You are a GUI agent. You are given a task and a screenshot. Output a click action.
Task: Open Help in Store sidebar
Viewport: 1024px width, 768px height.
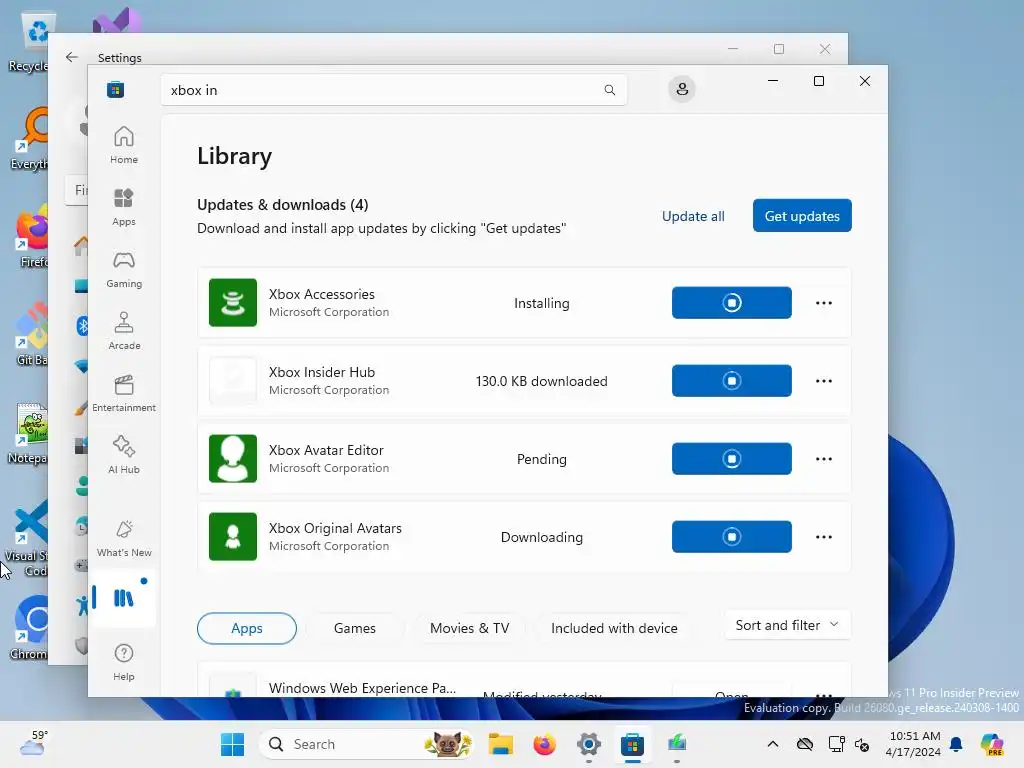coord(123,662)
